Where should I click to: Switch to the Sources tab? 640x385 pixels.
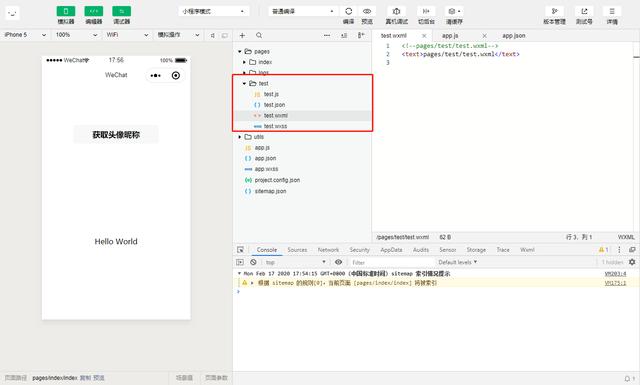point(297,250)
